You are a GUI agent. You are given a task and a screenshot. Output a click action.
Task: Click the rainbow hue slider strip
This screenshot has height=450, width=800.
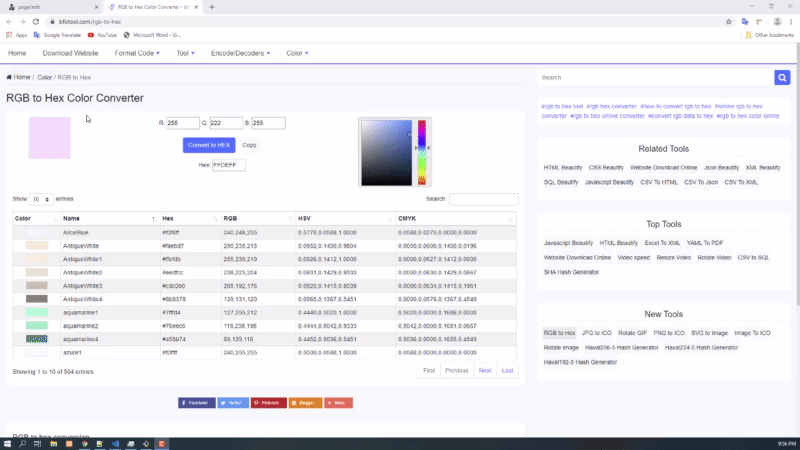click(422, 150)
